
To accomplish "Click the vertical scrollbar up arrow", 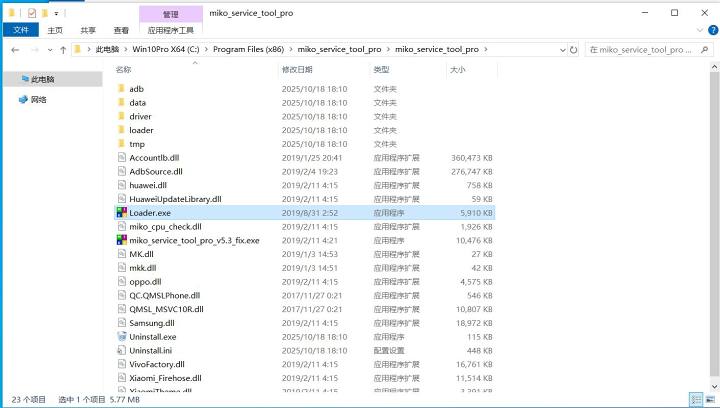I will click(715, 67).
